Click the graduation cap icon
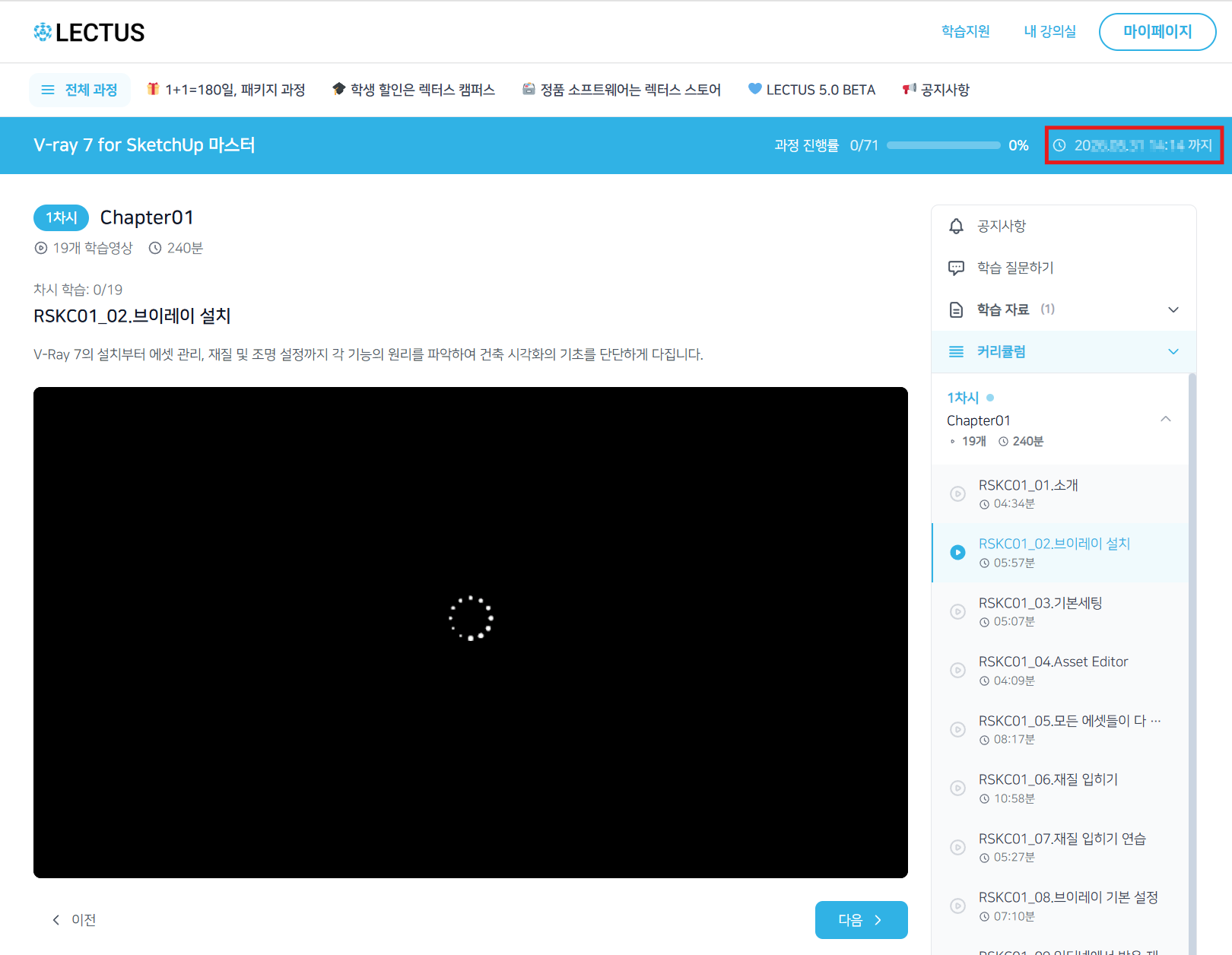This screenshot has width=1232, height=955. 339,89
